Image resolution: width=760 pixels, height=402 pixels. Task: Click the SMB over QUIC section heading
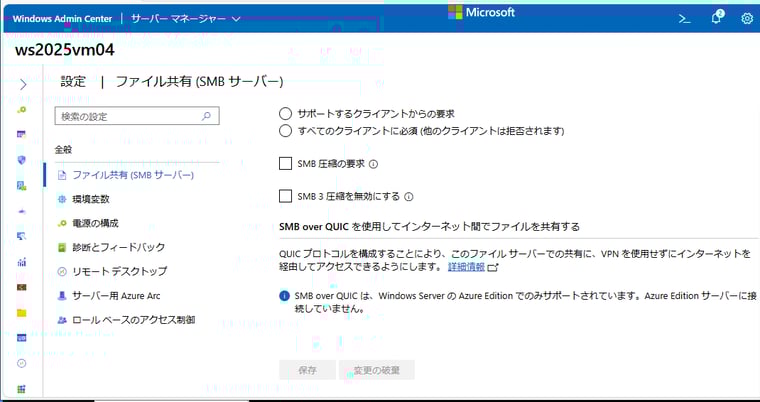[x=429, y=226]
